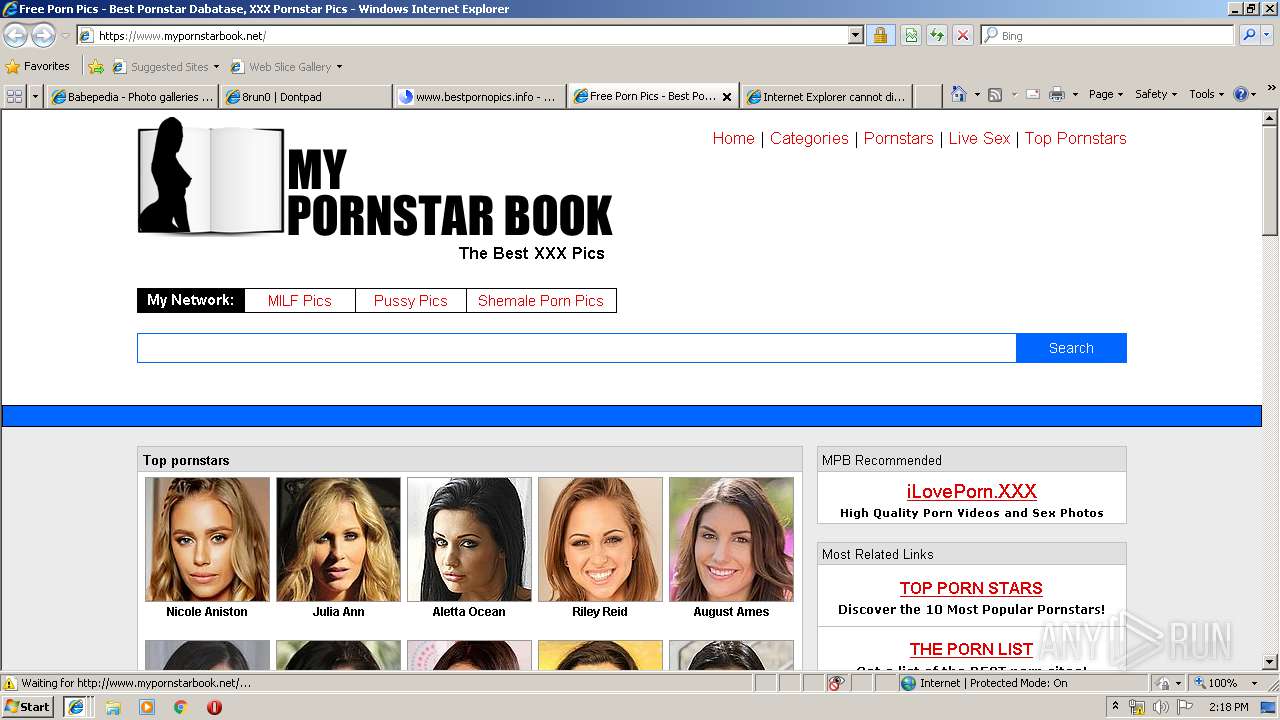Open the Riley Reid thumbnail

tap(600, 539)
